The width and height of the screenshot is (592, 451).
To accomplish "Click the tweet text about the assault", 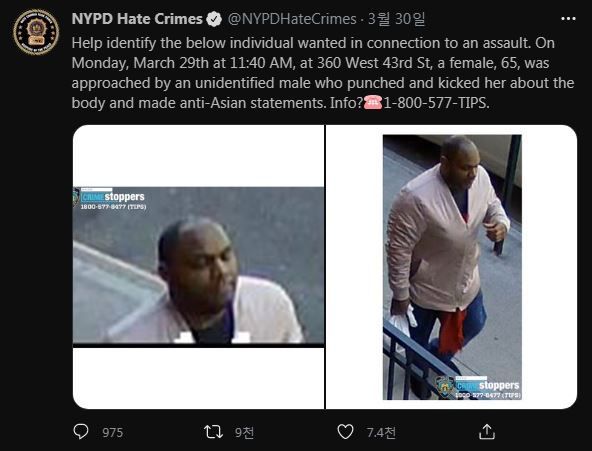I will click(323, 73).
